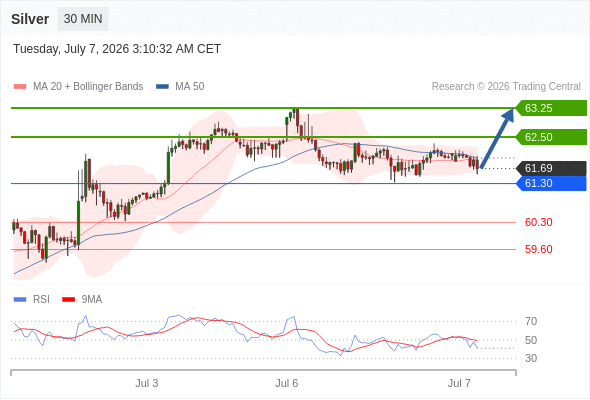The width and height of the screenshot is (590, 400).
Task: Click the blue upward forecast arrow
Action: point(497,138)
